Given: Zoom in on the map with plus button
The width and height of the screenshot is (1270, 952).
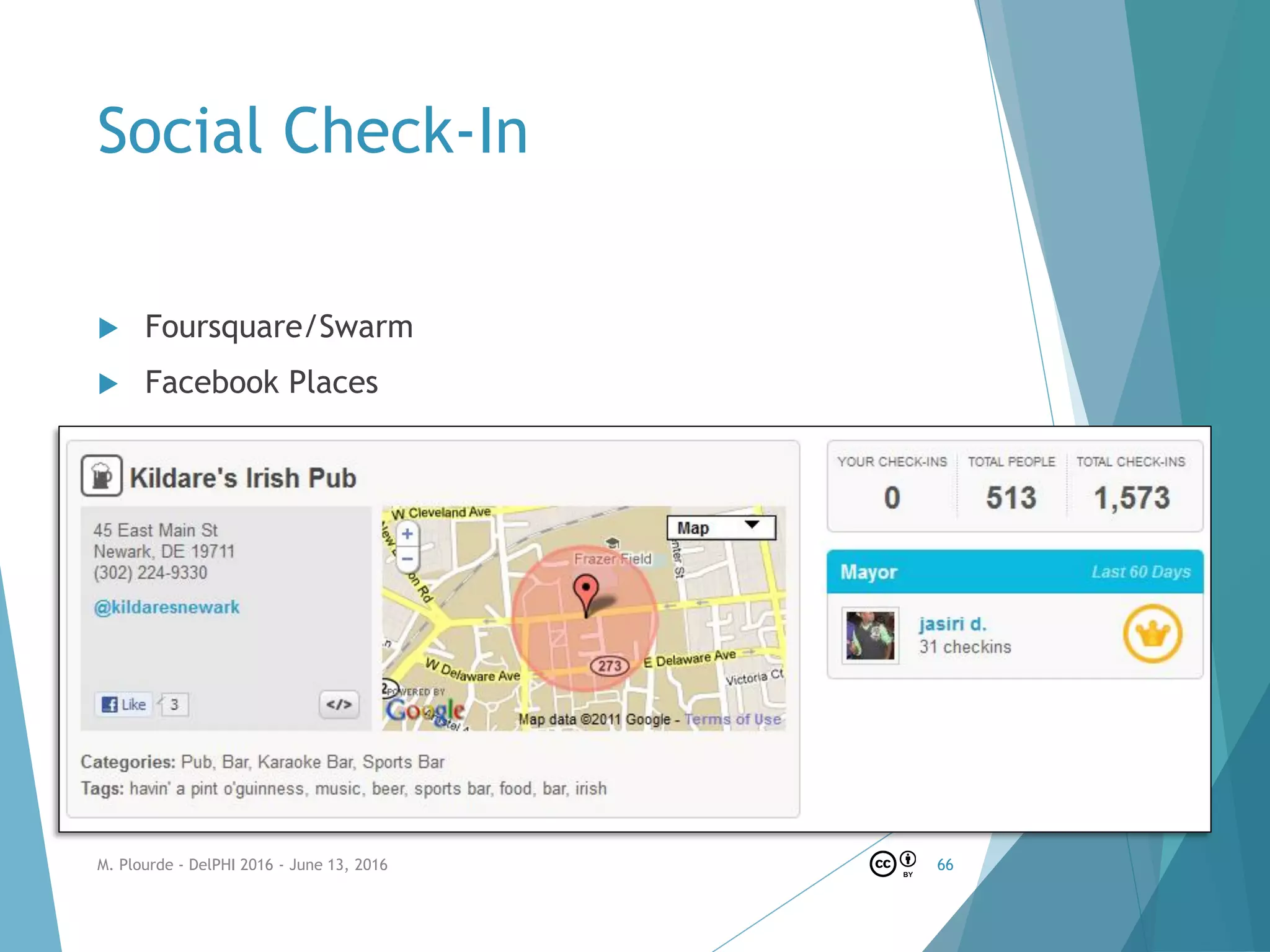Looking at the screenshot, I should coord(407,534).
